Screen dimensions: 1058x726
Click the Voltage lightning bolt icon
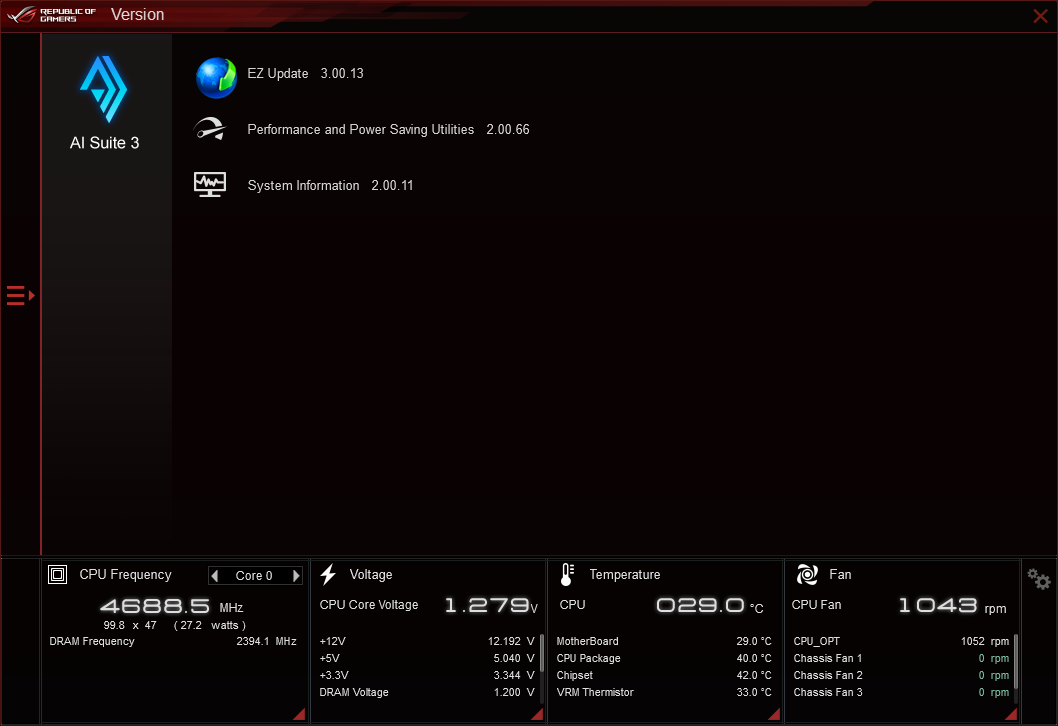tap(328, 575)
